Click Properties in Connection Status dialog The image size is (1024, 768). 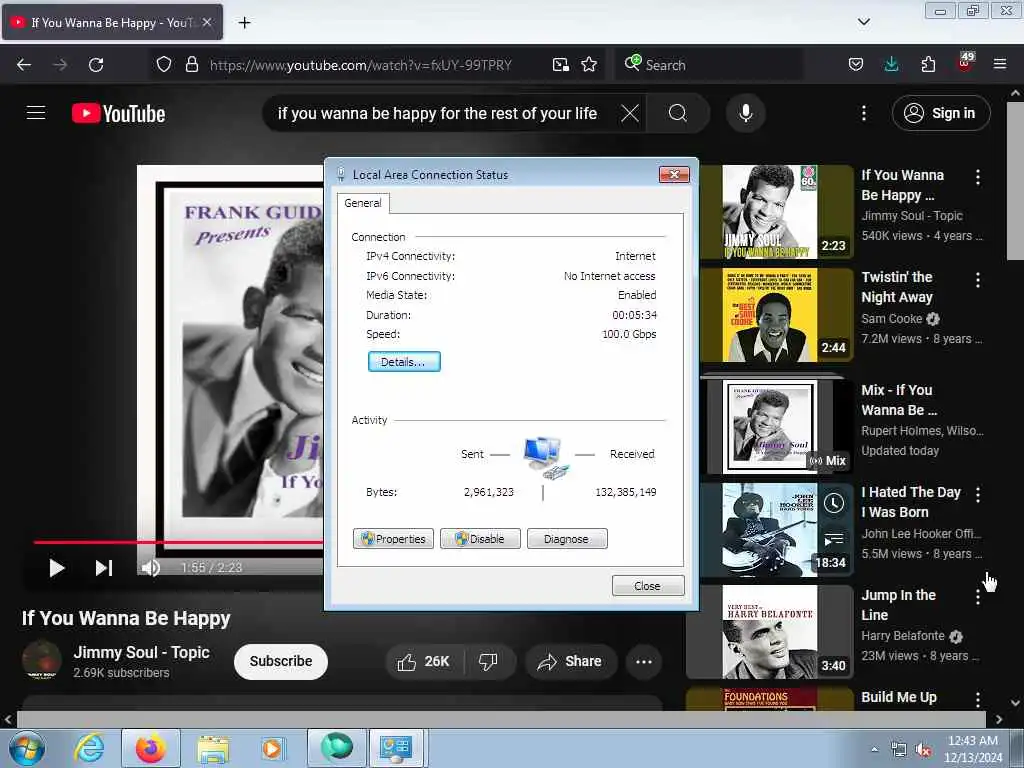393,539
